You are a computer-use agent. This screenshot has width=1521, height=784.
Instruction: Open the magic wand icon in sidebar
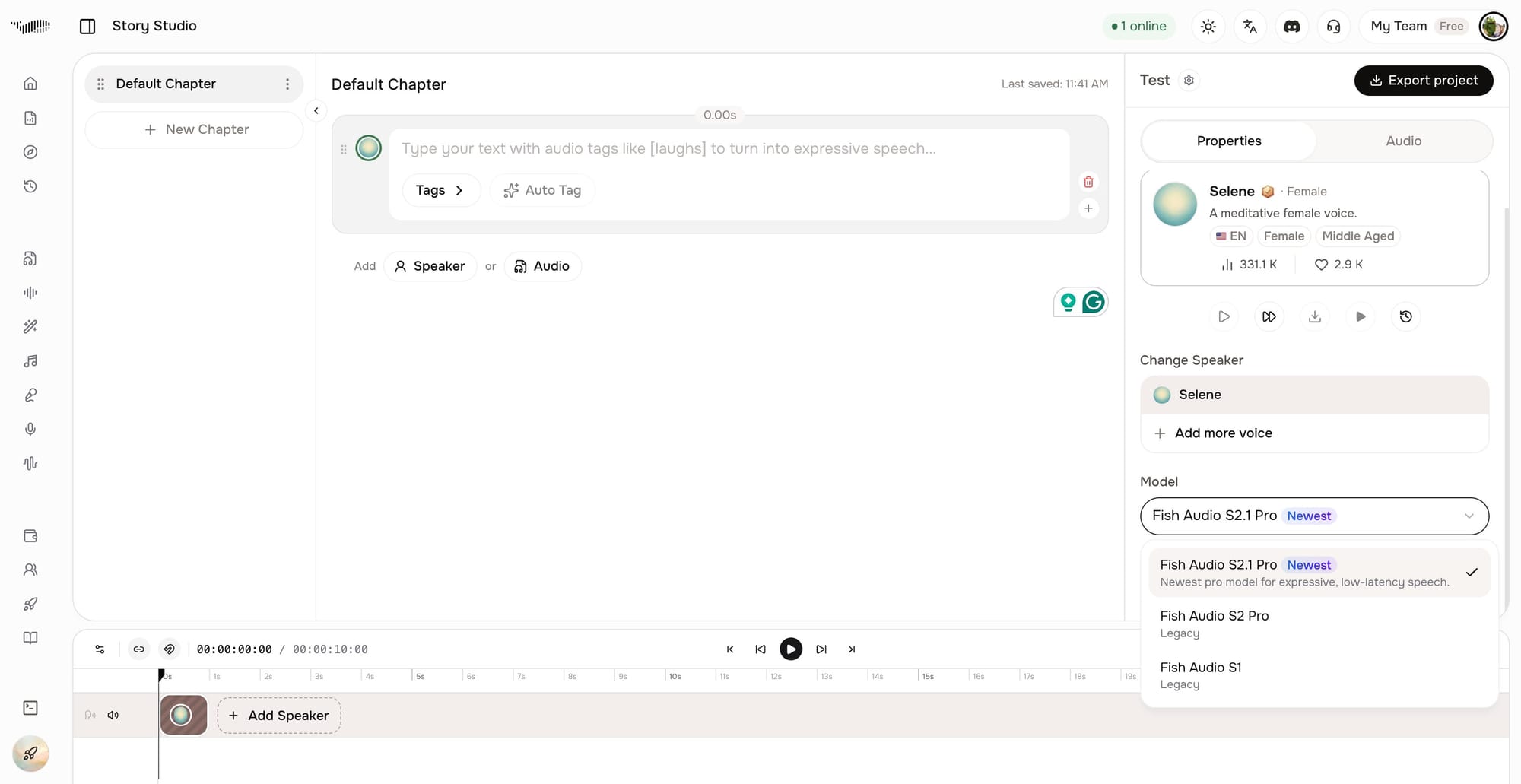point(30,327)
